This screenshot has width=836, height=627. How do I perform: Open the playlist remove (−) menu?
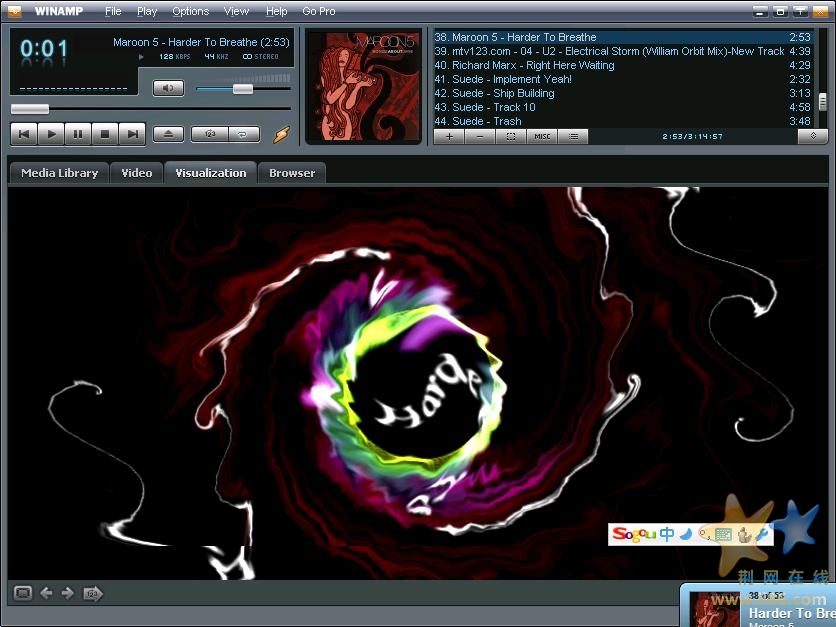pos(480,136)
